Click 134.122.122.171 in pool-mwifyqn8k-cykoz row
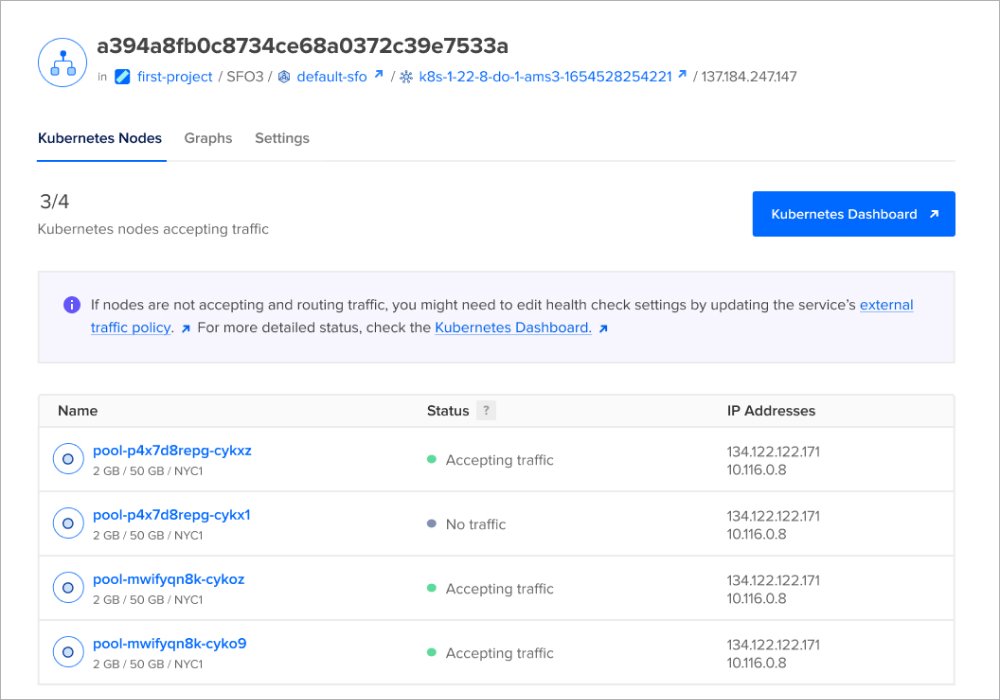 [x=773, y=580]
